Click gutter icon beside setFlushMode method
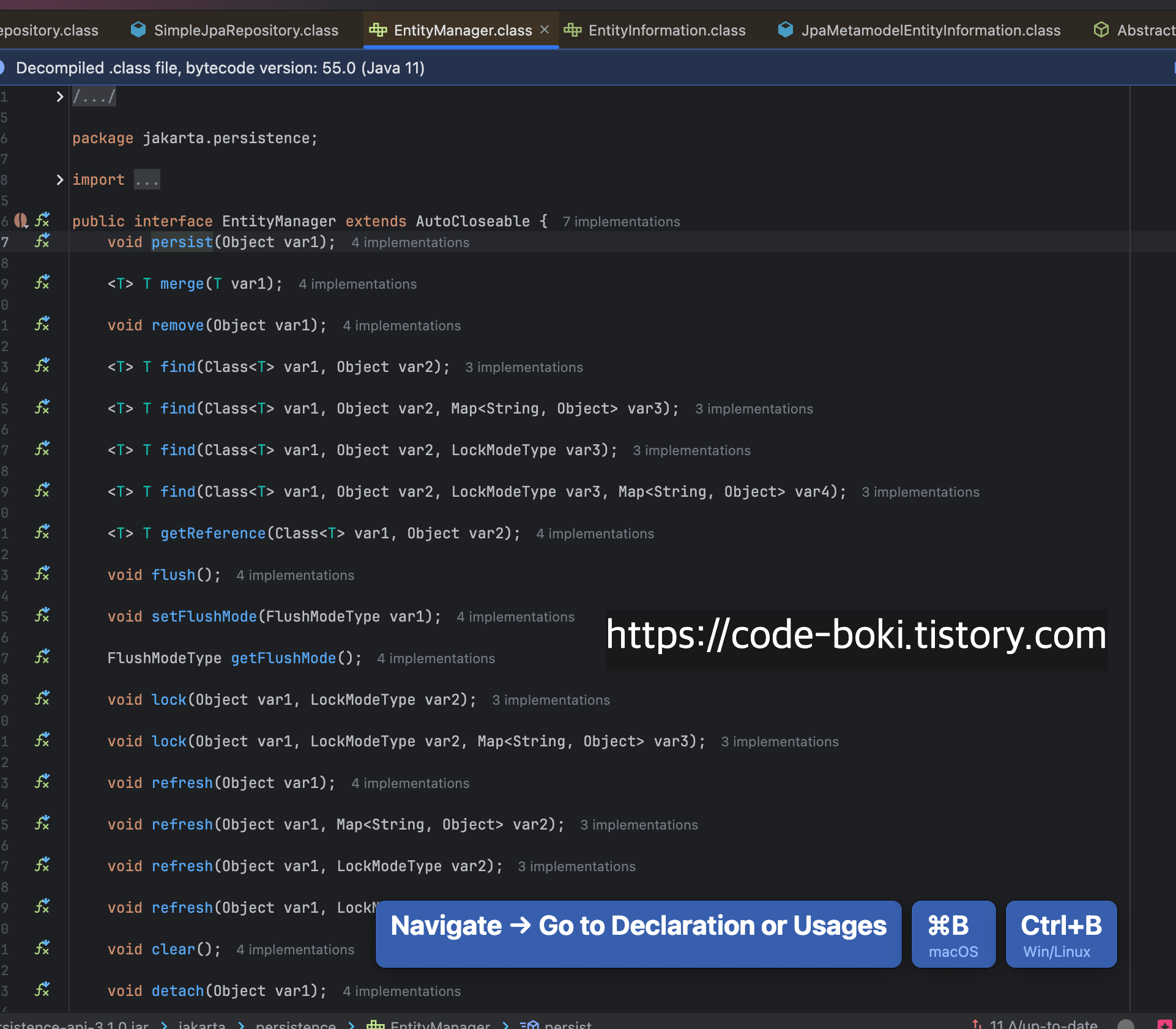The height and width of the screenshot is (1029, 1176). 42,615
